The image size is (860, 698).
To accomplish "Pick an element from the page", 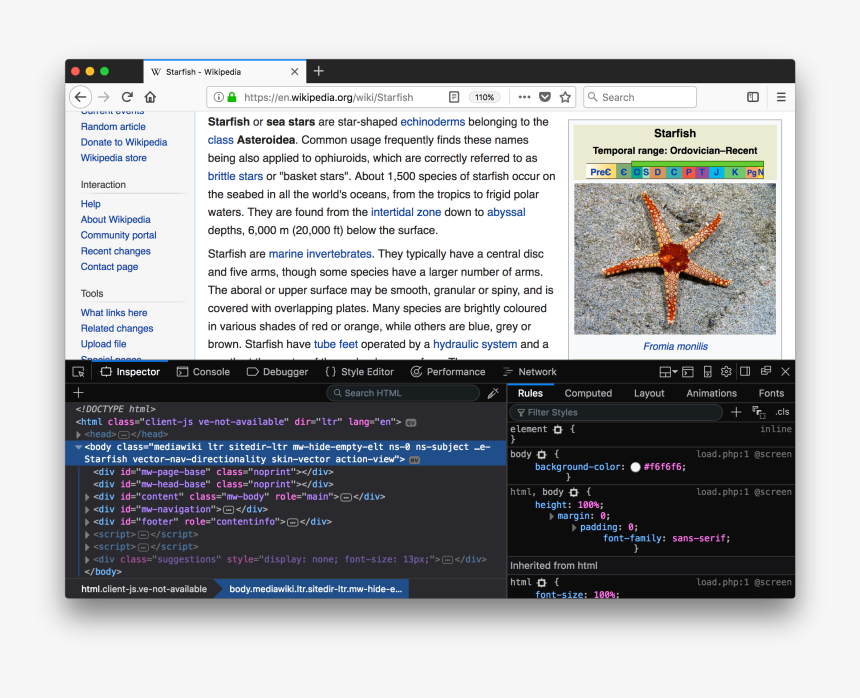I will 78,372.
